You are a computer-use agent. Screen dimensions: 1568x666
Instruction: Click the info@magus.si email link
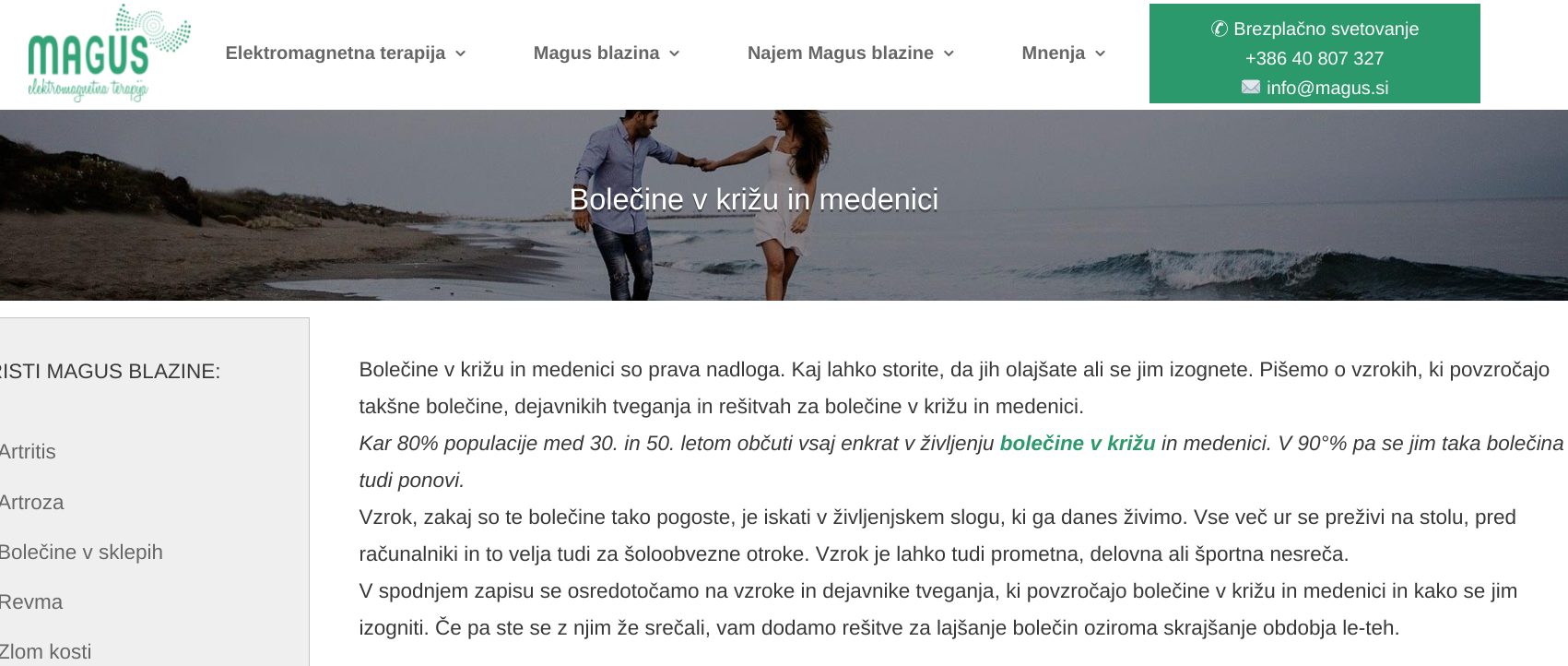coord(1327,88)
